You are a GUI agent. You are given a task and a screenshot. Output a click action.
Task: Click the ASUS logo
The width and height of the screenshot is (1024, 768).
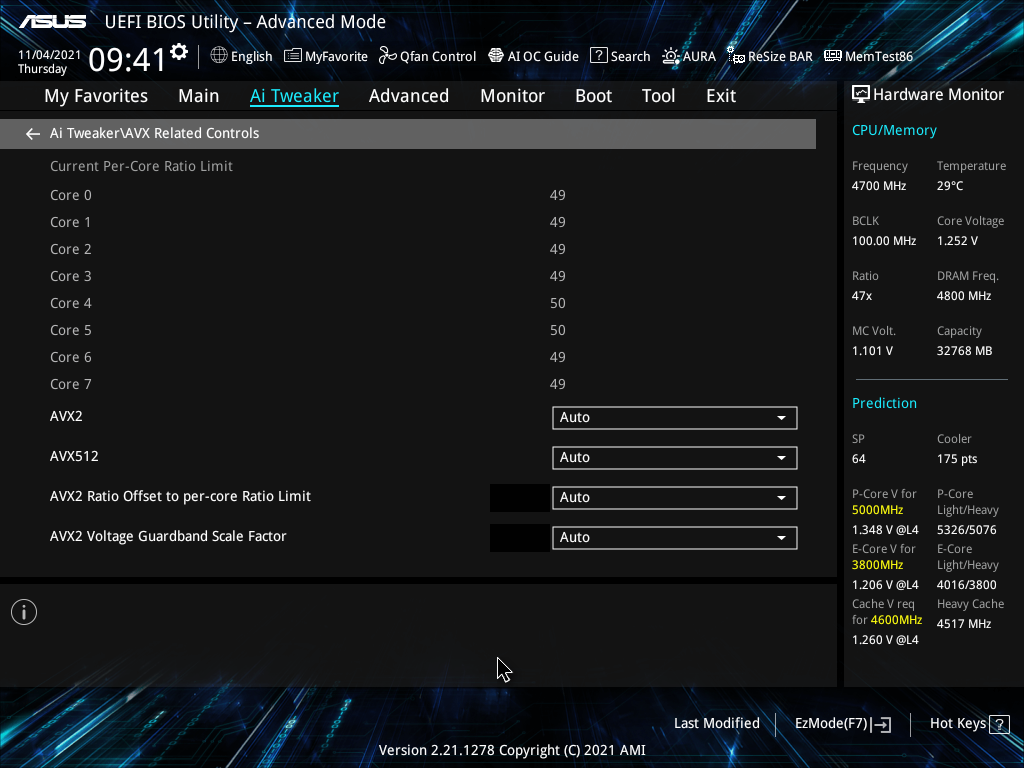52,22
